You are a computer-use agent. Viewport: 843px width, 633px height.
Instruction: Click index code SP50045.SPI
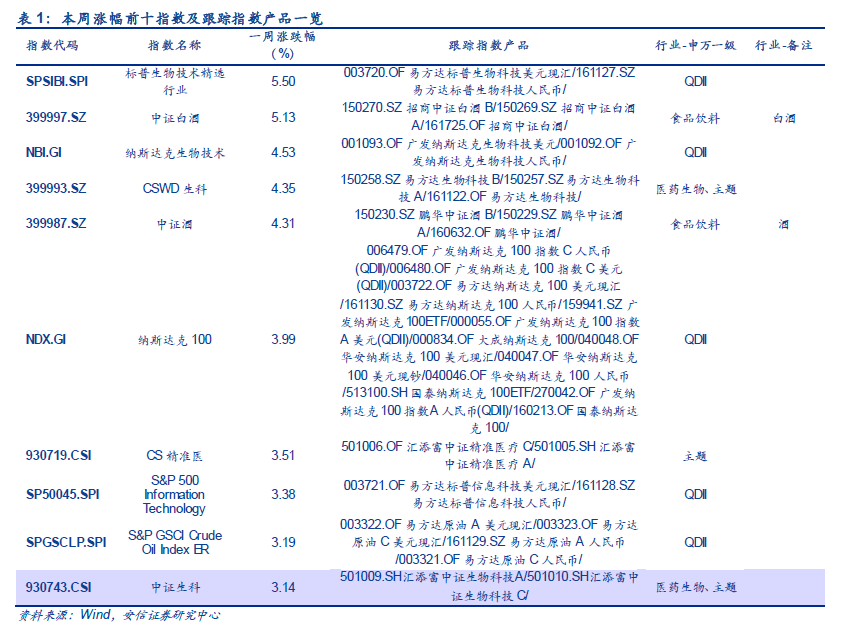tap(62, 494)
